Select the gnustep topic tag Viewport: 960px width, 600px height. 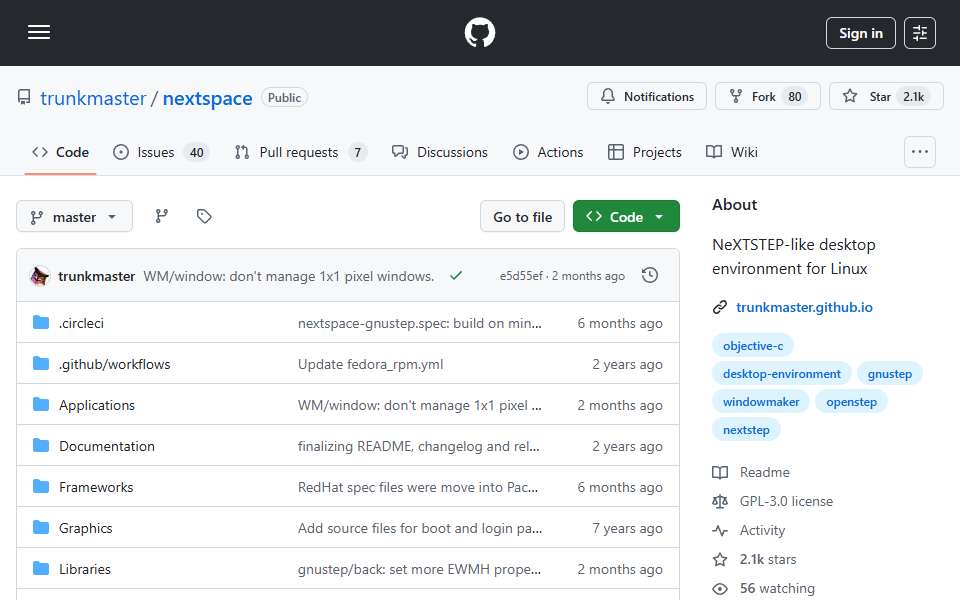point(890,374)
